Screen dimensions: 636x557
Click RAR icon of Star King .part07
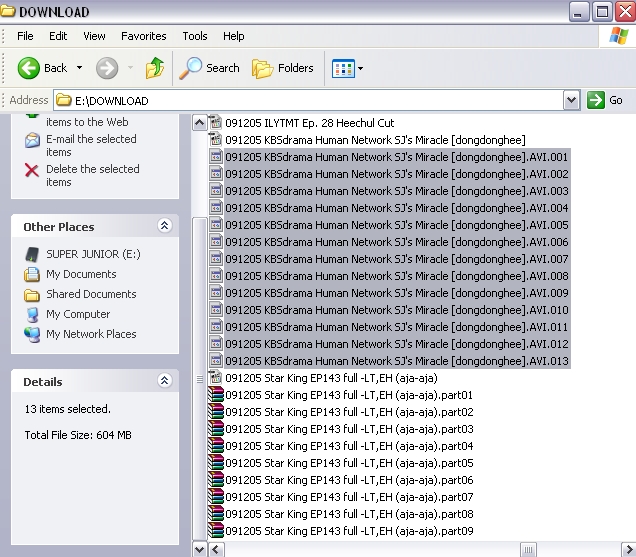216,497
